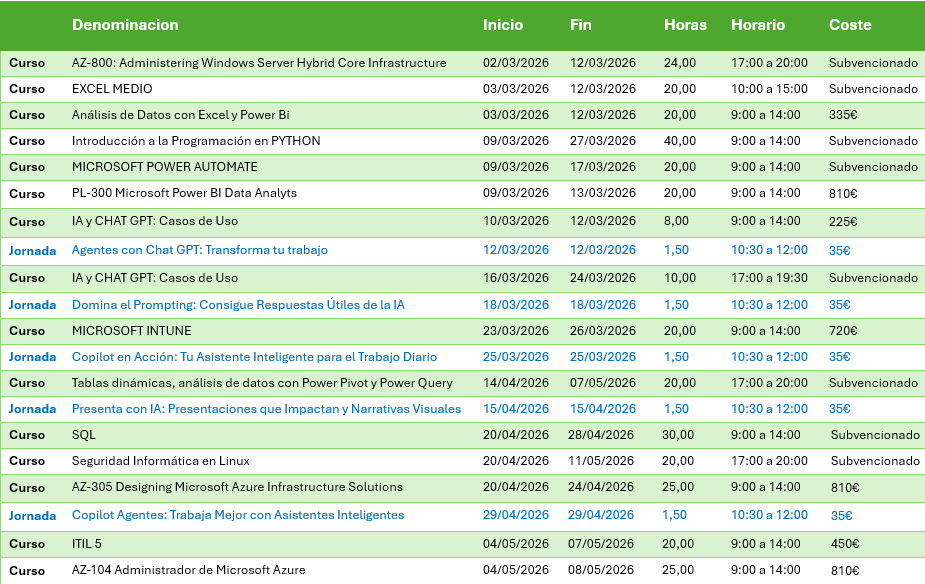Image resolution: width=925 pixels, height=584 pixels.
Task: Select the Introducción a la Programación en PYTHON course
Action: coord(196,141)
